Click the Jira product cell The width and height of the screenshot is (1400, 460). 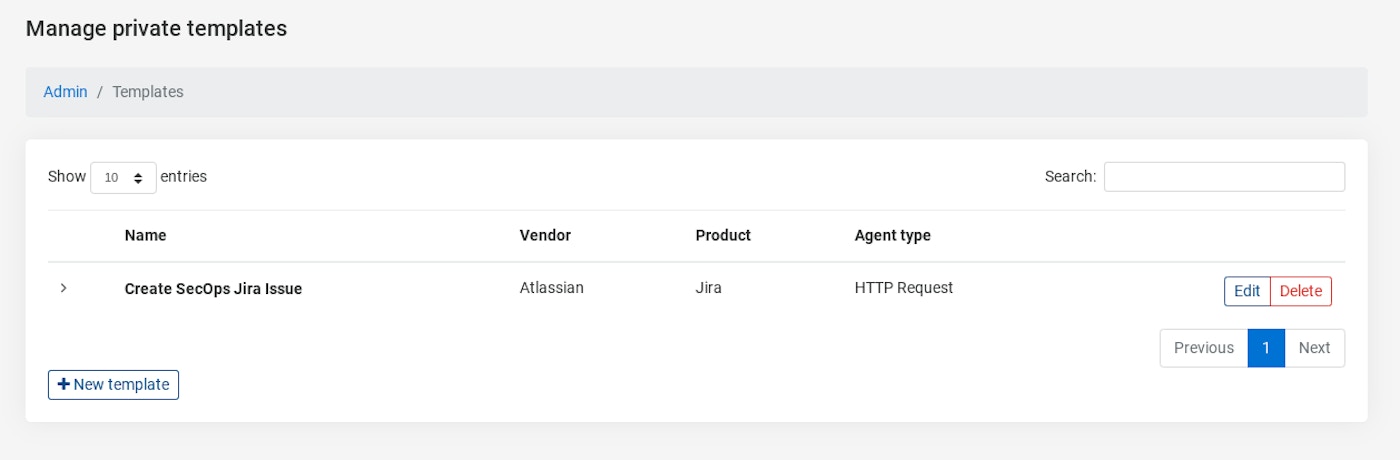pos(709,288)
